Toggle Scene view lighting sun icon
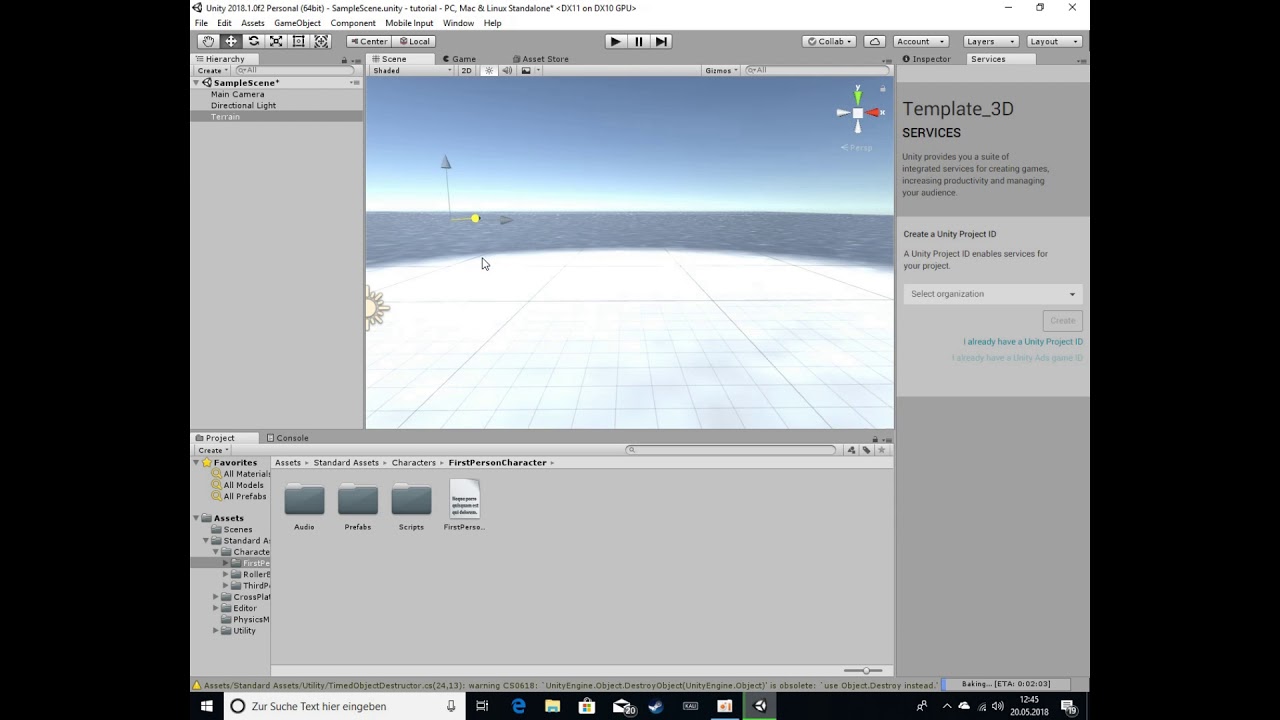 (489, 70)
